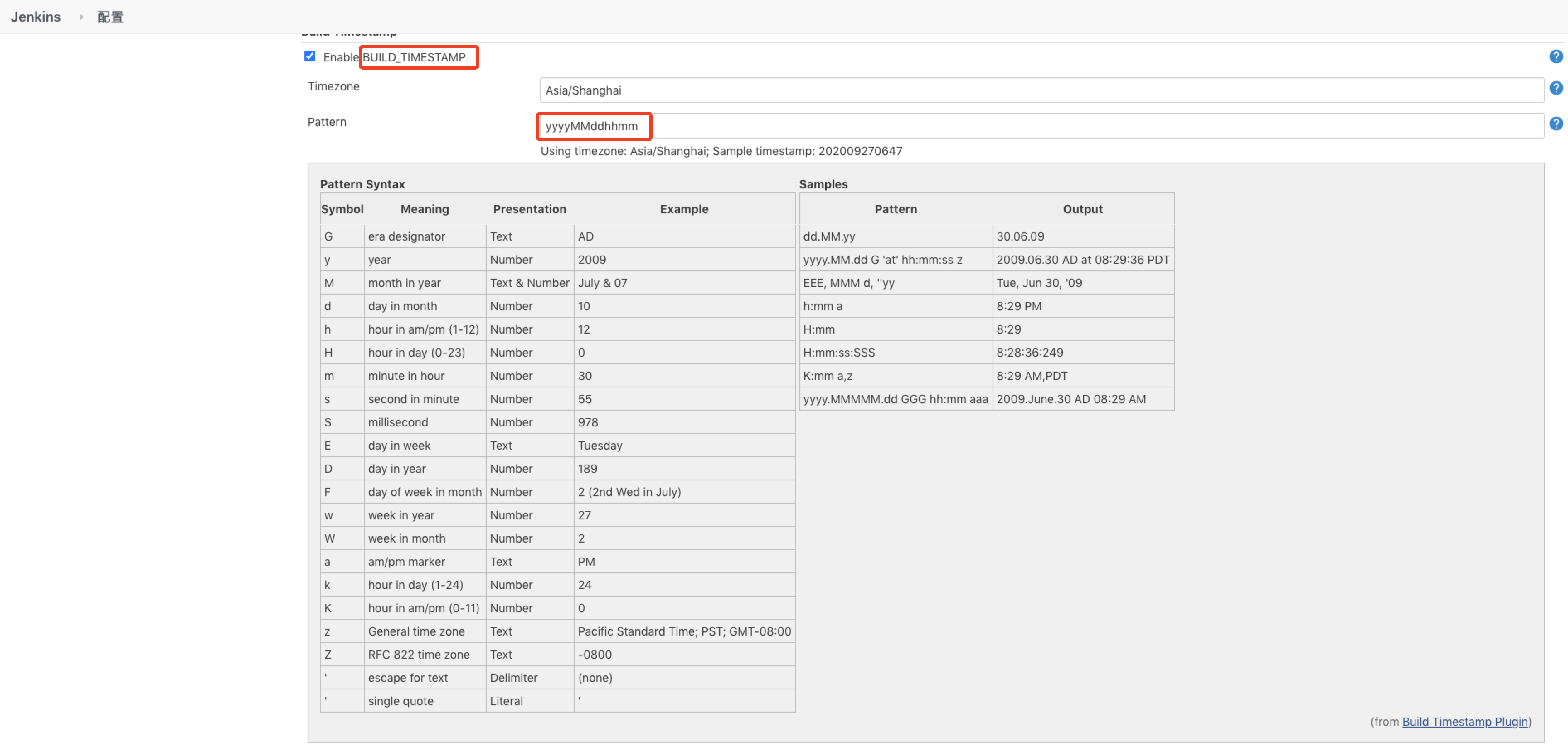Click the 'week in month' cell

pos(425,539)
